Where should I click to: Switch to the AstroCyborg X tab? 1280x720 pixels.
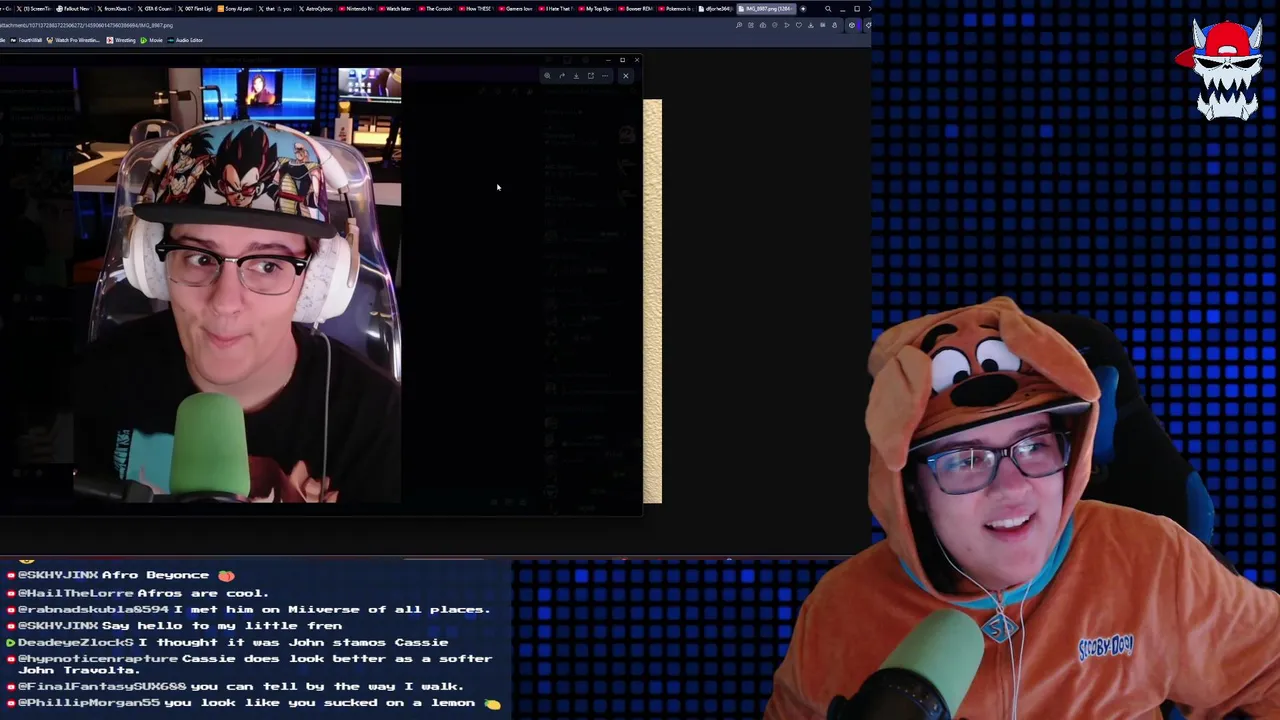coord(316,9)
